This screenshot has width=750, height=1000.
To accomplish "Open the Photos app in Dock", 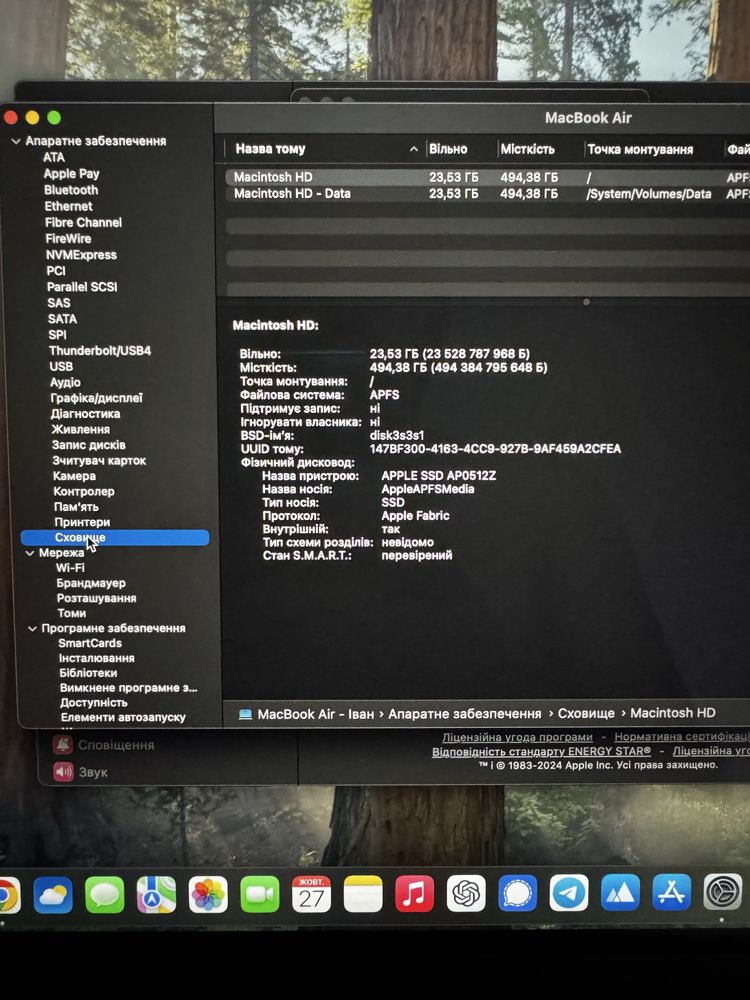I will (208, 894).
